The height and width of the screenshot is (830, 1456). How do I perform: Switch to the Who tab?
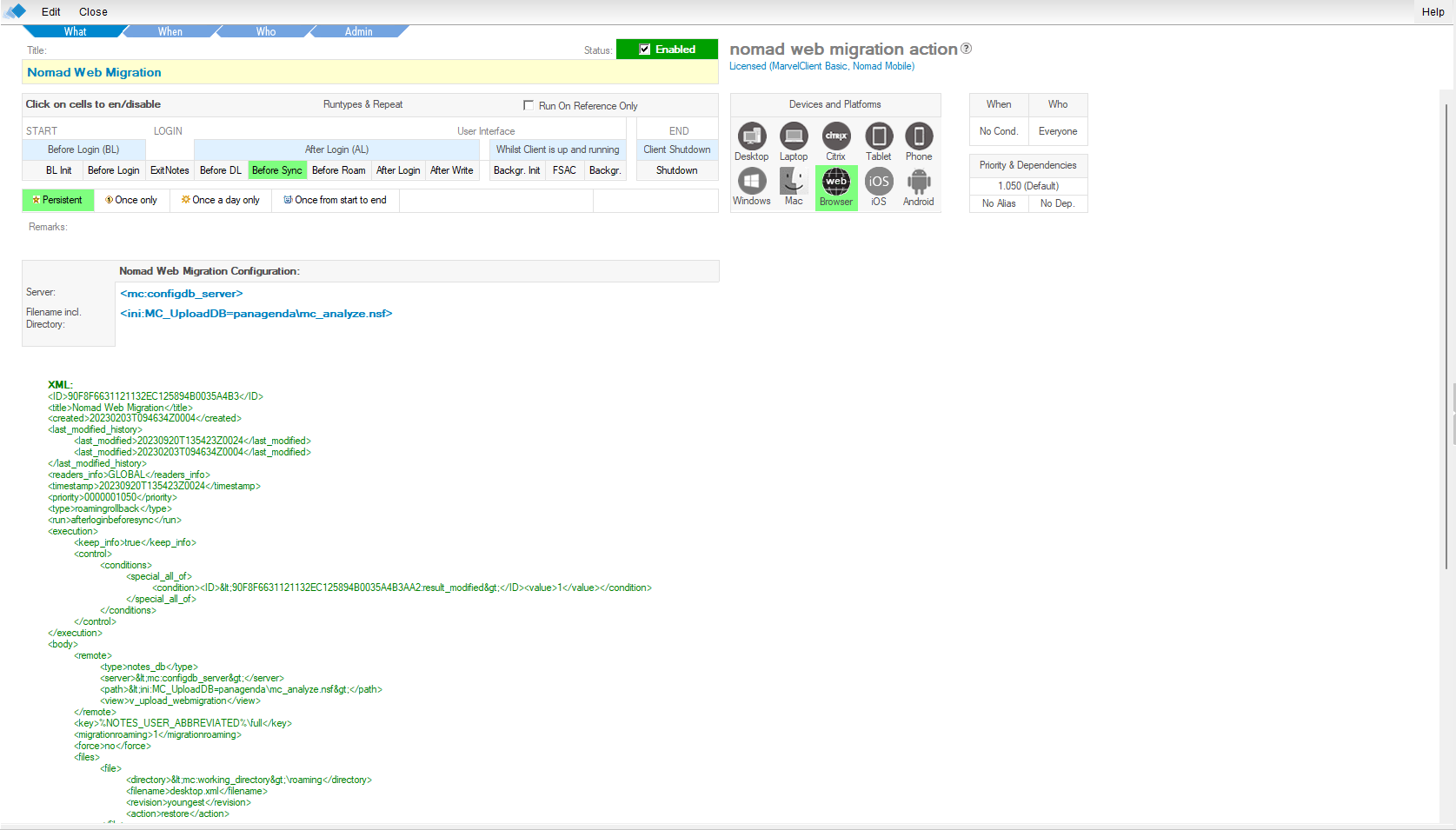pyautogui.click(x=266, y=31)
